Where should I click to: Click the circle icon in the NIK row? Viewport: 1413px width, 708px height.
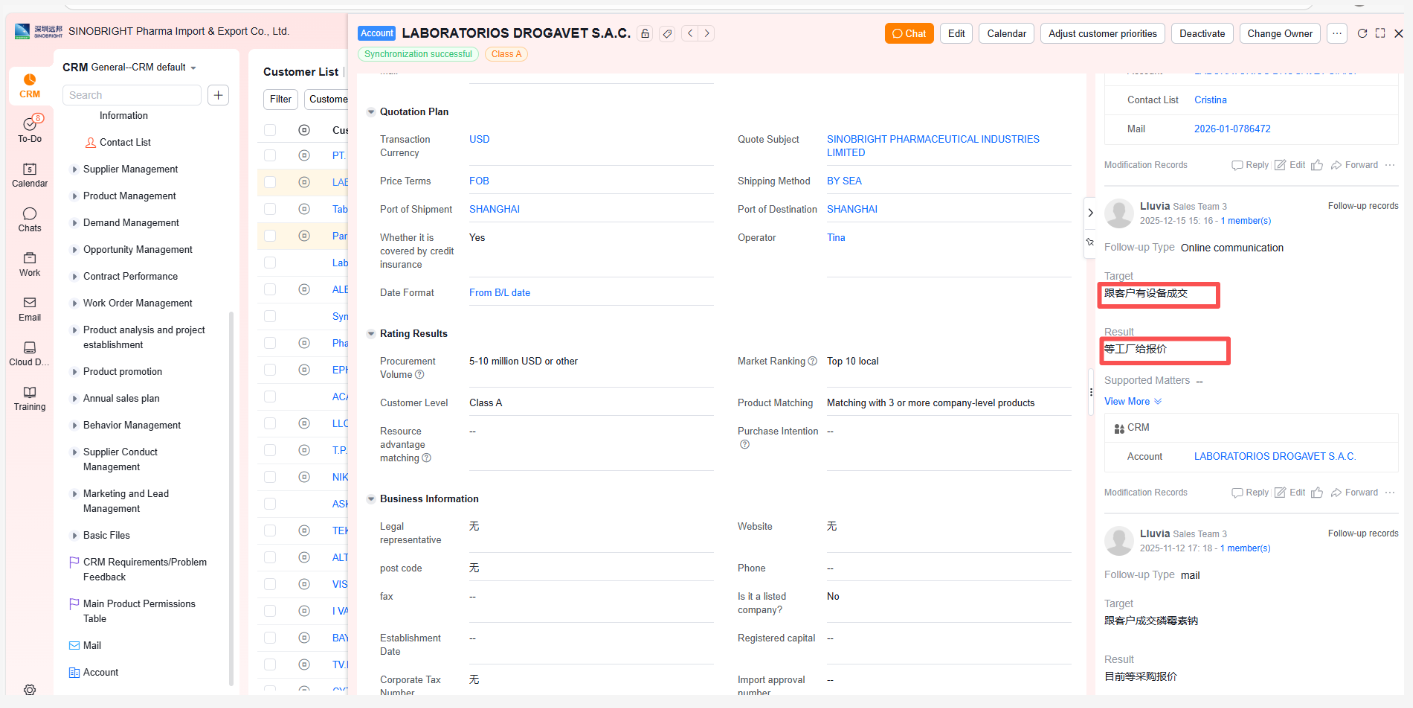(304, 477)
